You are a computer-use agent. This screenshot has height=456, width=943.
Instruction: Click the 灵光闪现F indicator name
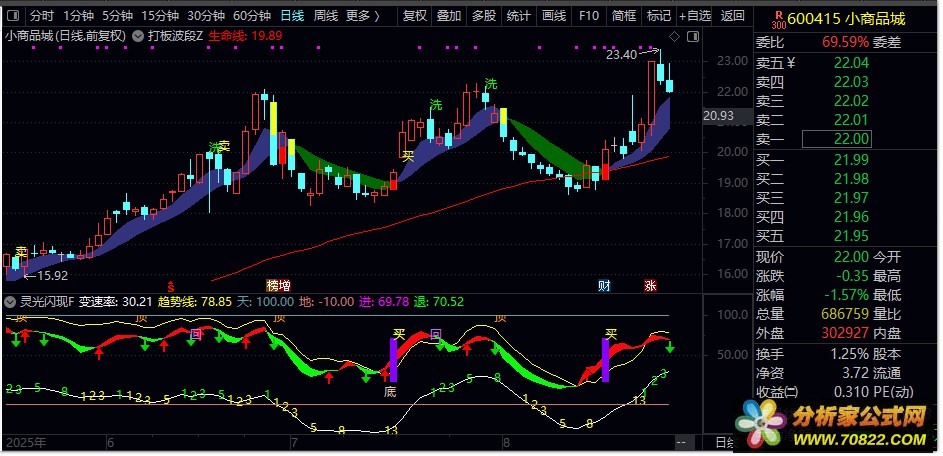pyautogui.click(x=47, y=301)
